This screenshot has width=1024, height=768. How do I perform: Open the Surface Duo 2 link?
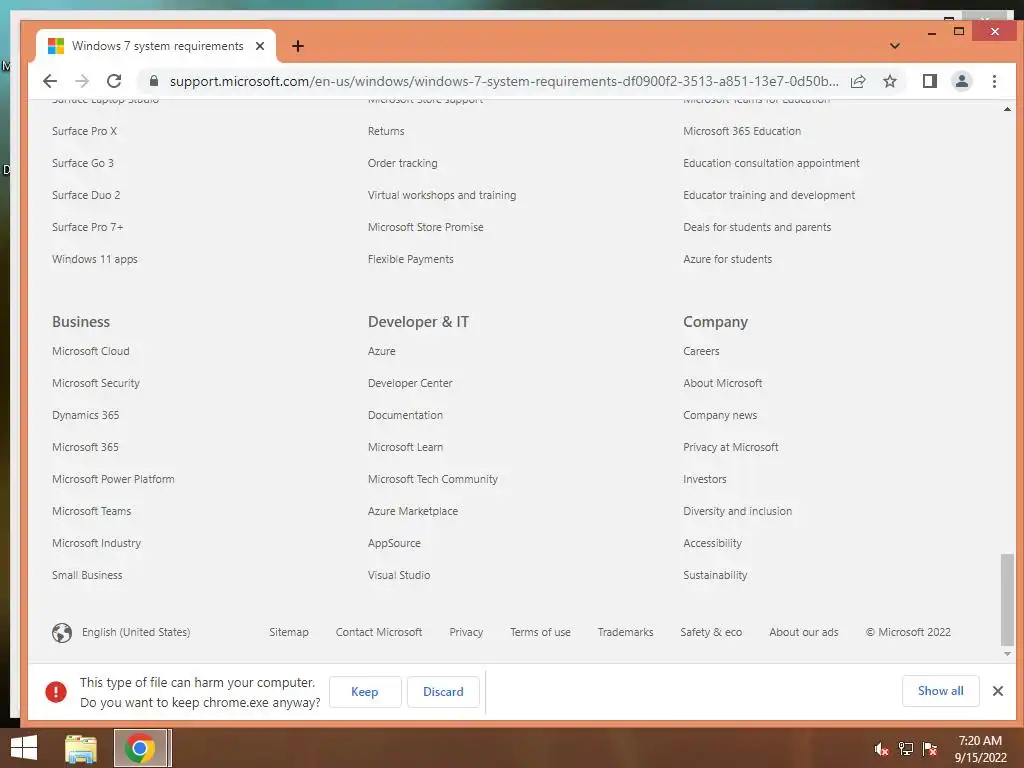pyautogui.click(x=86, y=195)
